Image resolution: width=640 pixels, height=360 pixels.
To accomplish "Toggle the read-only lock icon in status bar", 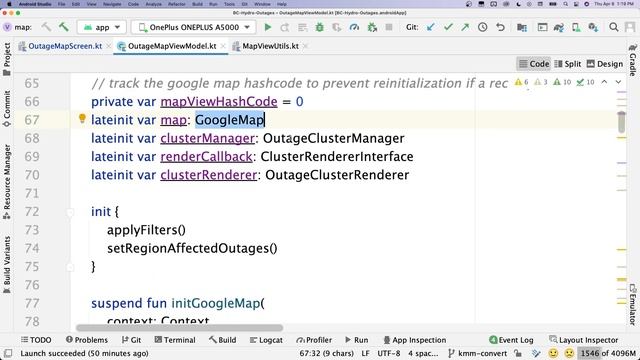I will click(518, 353).
